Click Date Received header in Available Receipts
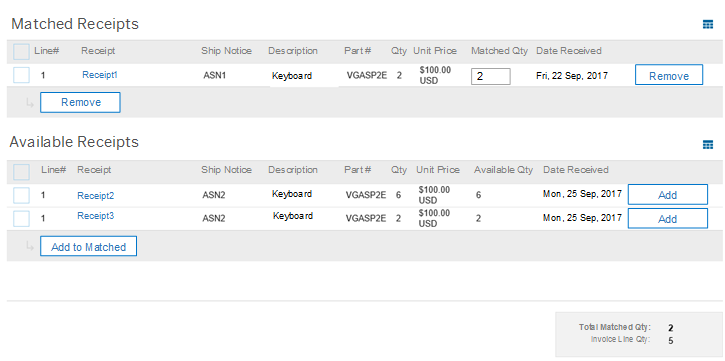Screen dimensions: 725x361 (x=576, y=170)
